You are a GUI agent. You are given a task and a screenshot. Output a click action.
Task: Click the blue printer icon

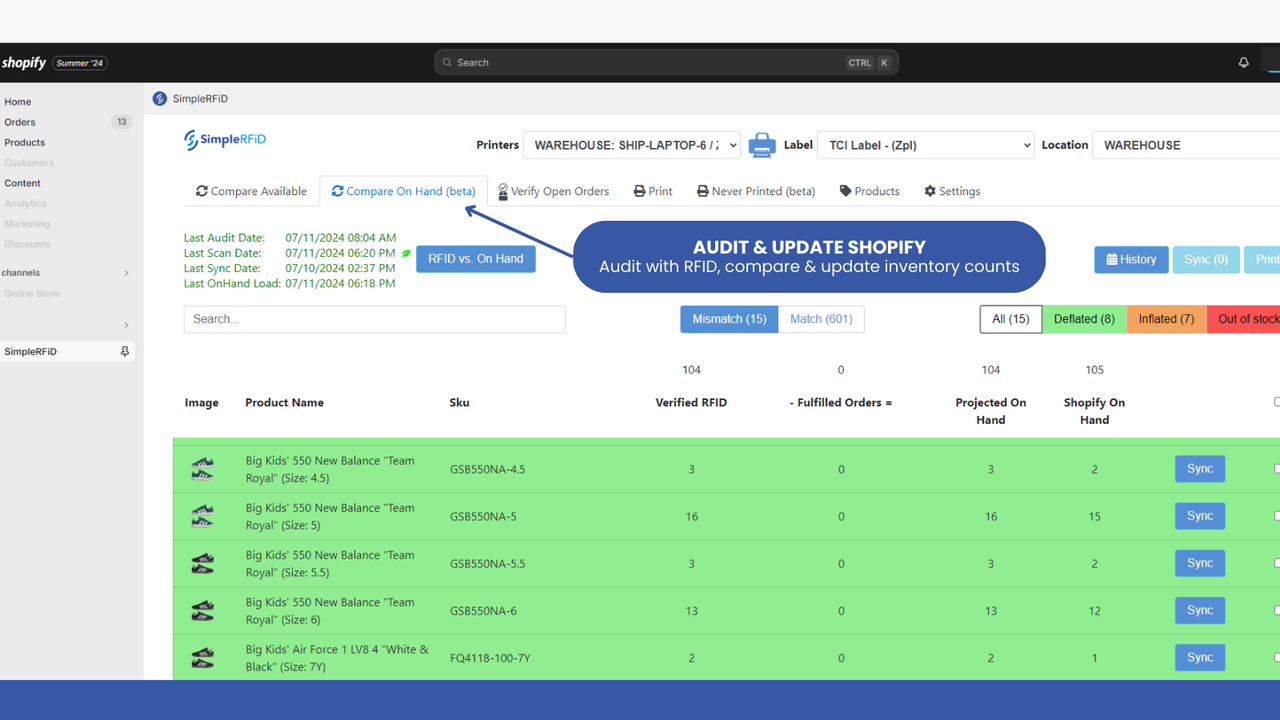tap(762, 145)
